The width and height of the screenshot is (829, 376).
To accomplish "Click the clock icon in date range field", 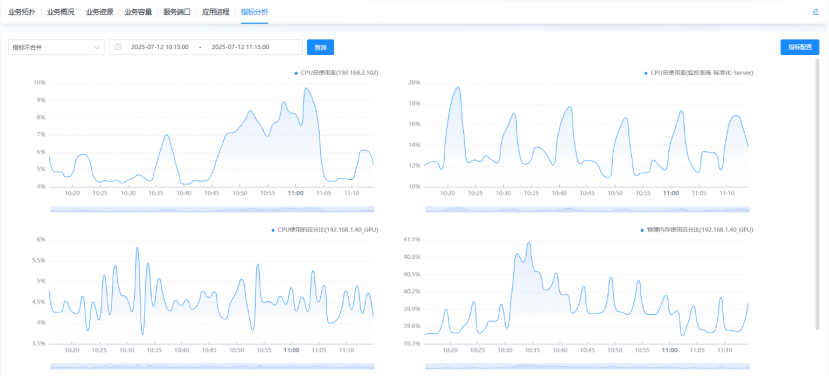I will point(118,47).
